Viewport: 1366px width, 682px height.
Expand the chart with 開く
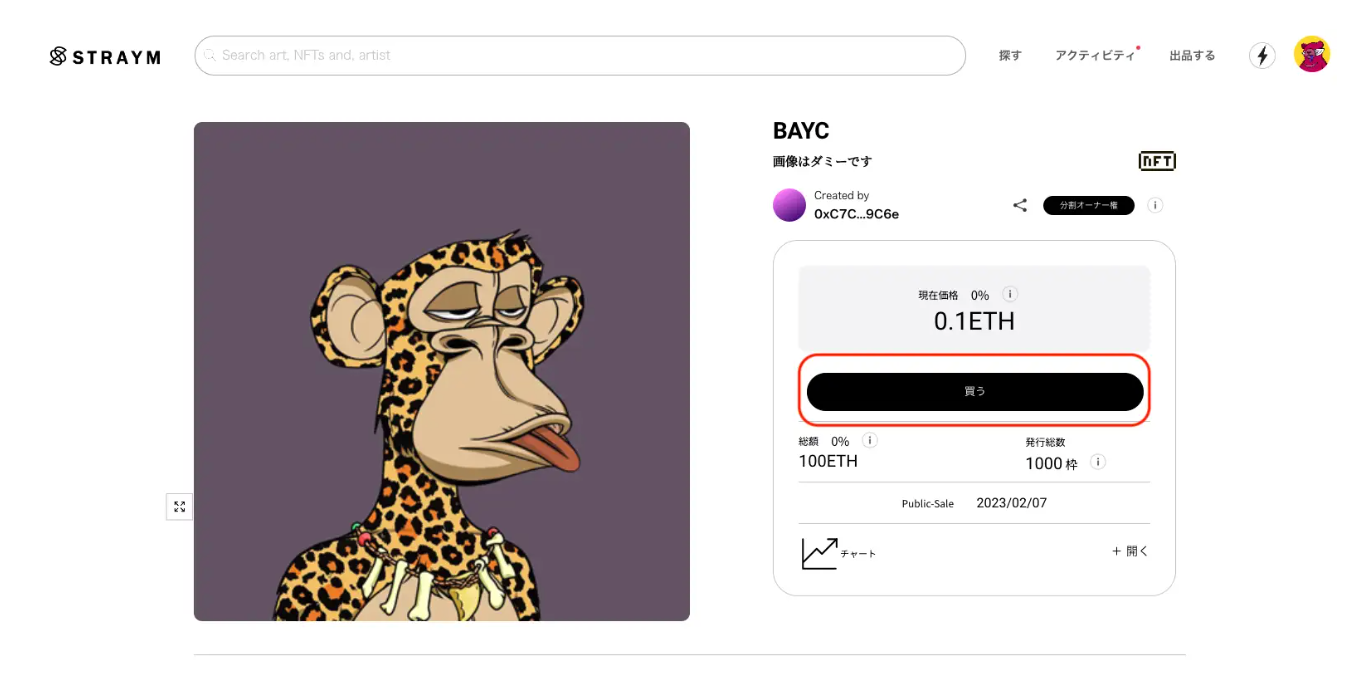tap(1130, 551)
